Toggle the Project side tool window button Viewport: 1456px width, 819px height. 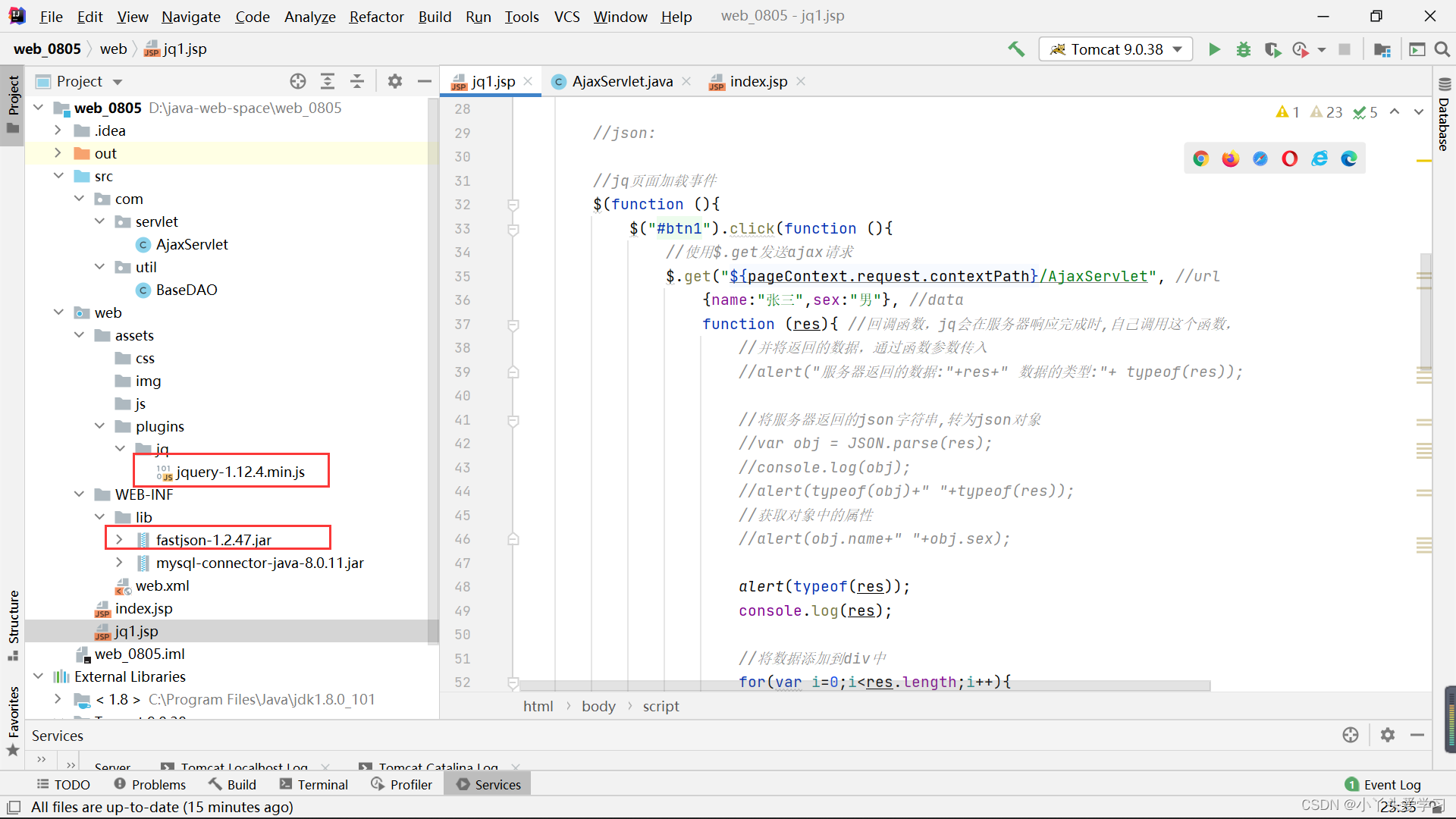[x=13, y=105]
